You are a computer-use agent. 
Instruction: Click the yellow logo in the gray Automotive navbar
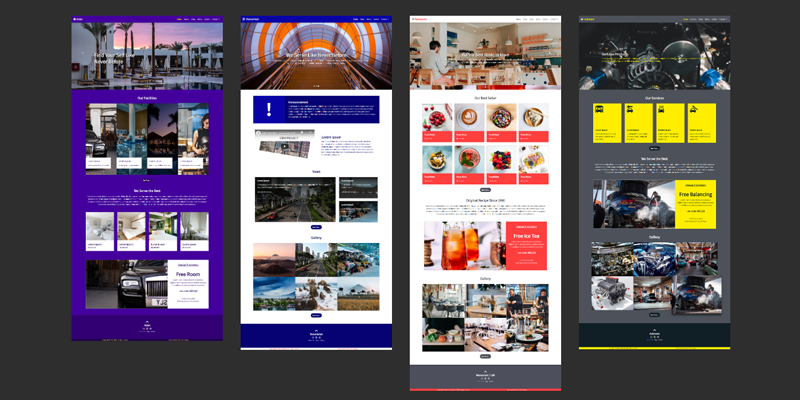pos(587,19)
